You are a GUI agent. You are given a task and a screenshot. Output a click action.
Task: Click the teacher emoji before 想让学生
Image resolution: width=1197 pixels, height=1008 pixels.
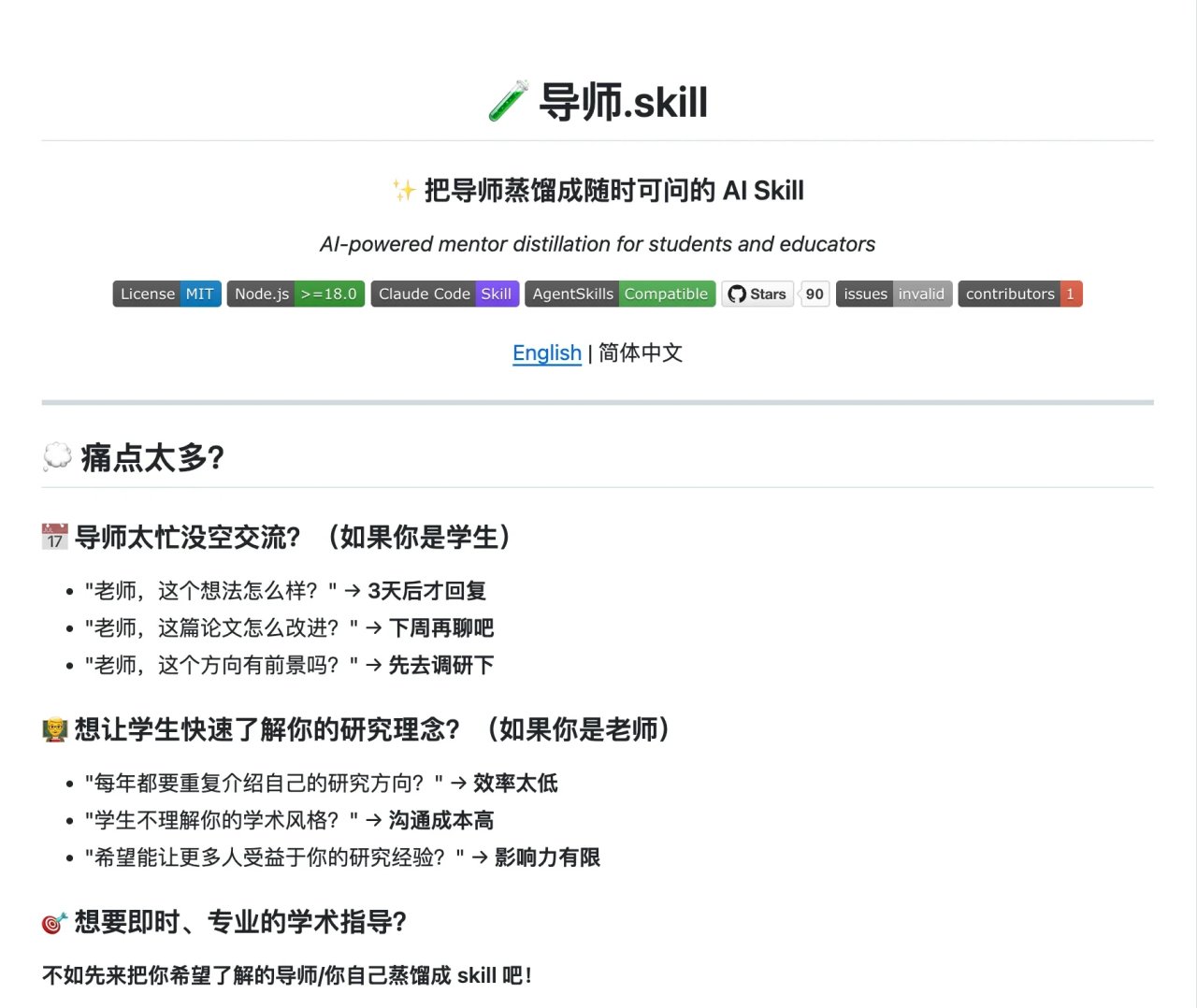[55, 729]
